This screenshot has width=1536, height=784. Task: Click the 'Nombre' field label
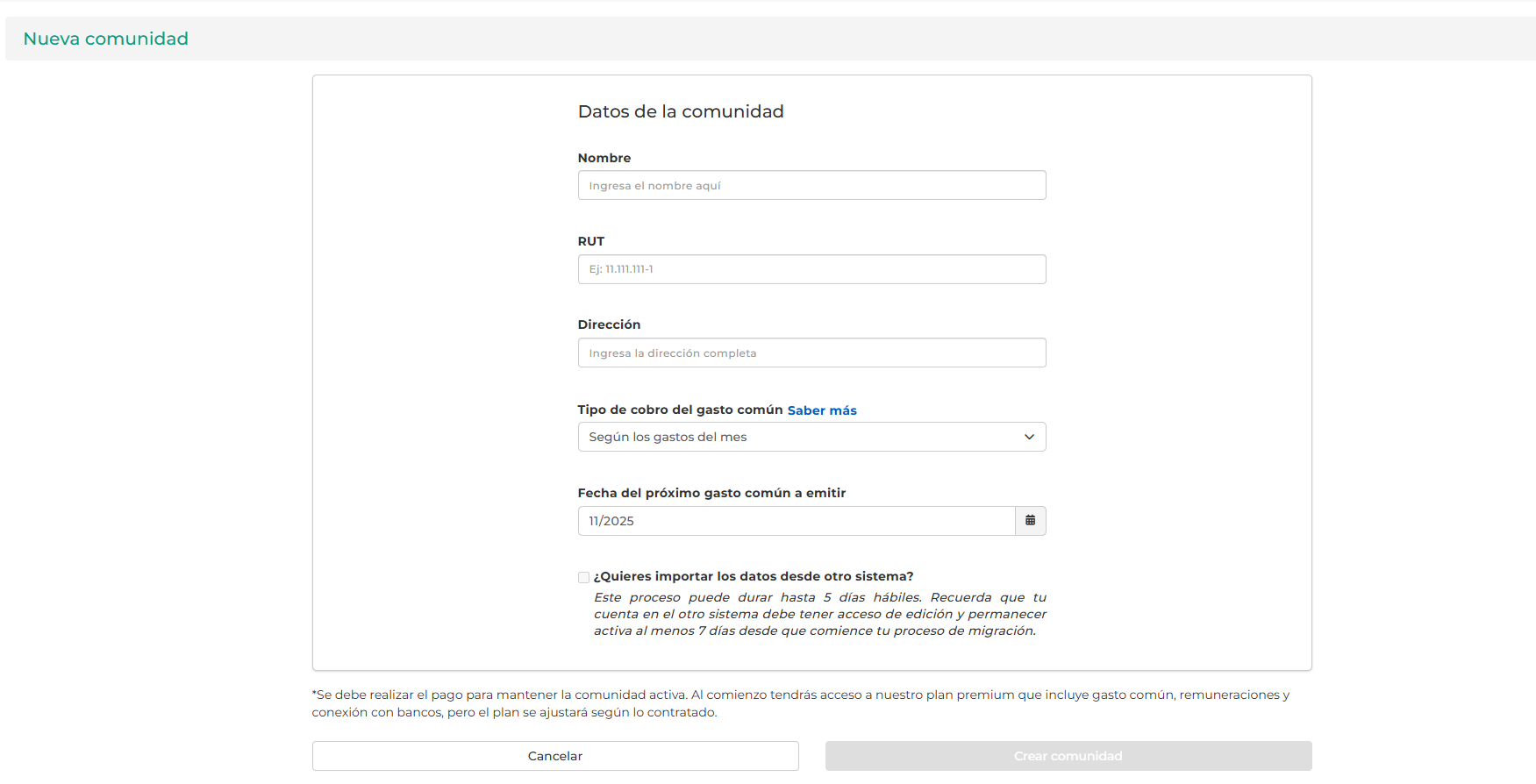604,158
